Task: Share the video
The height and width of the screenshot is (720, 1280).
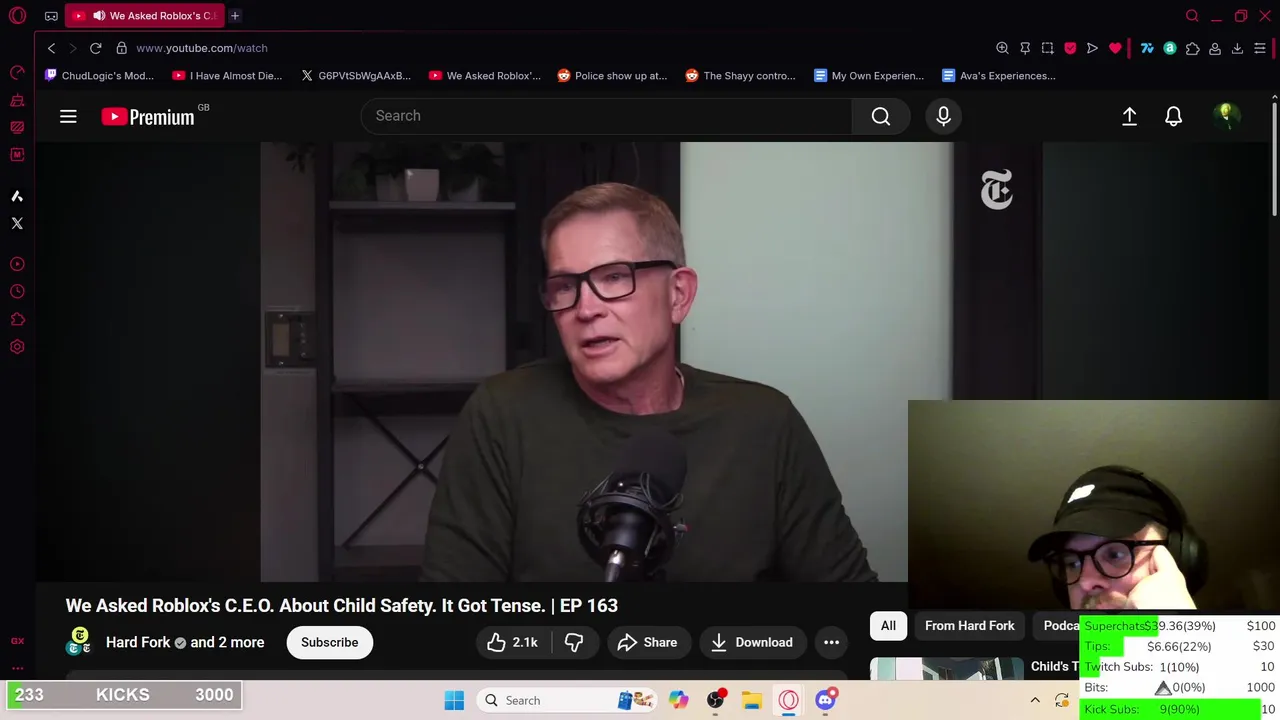Action: point(647,643)
